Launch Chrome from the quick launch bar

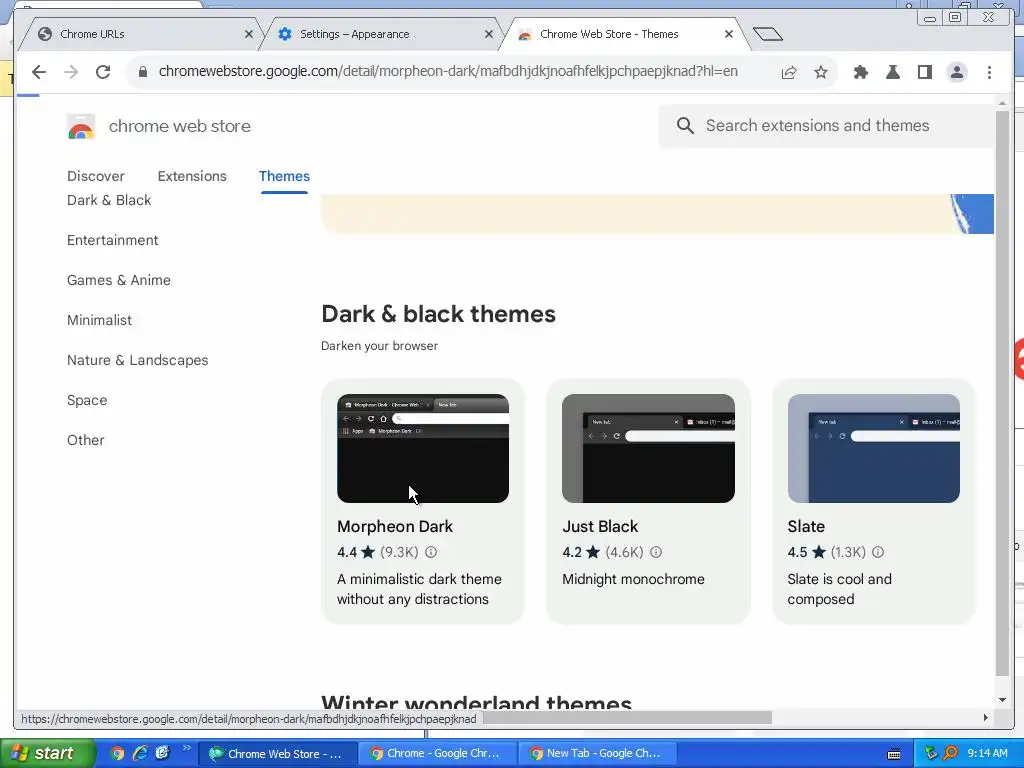coord(117,753)
